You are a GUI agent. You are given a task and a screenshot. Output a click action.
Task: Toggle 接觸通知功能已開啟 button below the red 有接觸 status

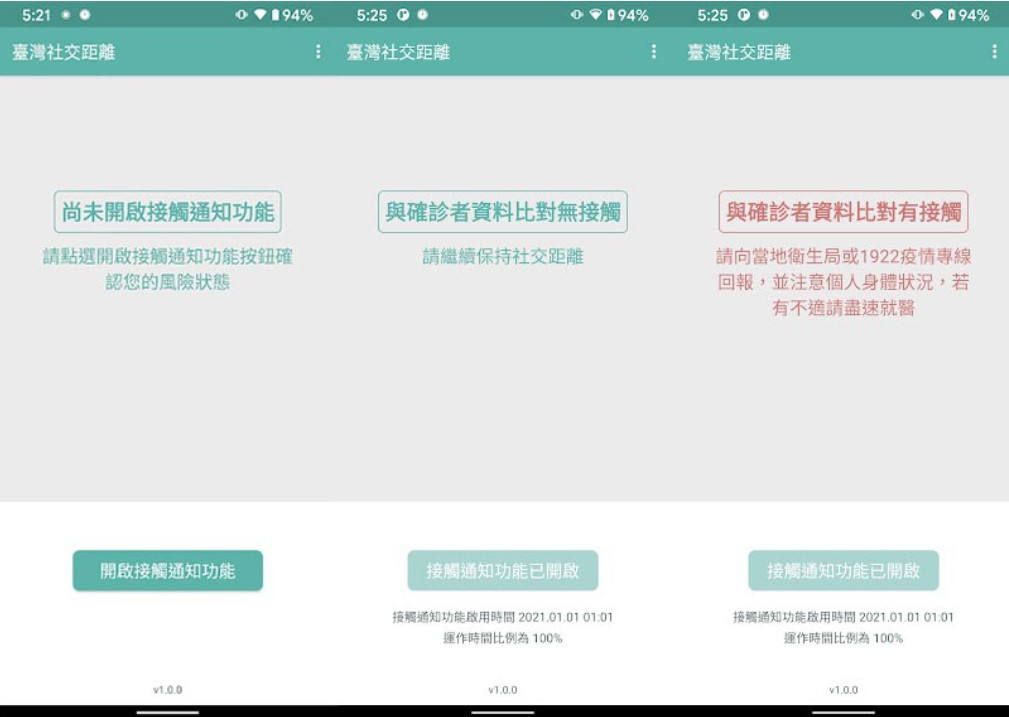(843, 571)
